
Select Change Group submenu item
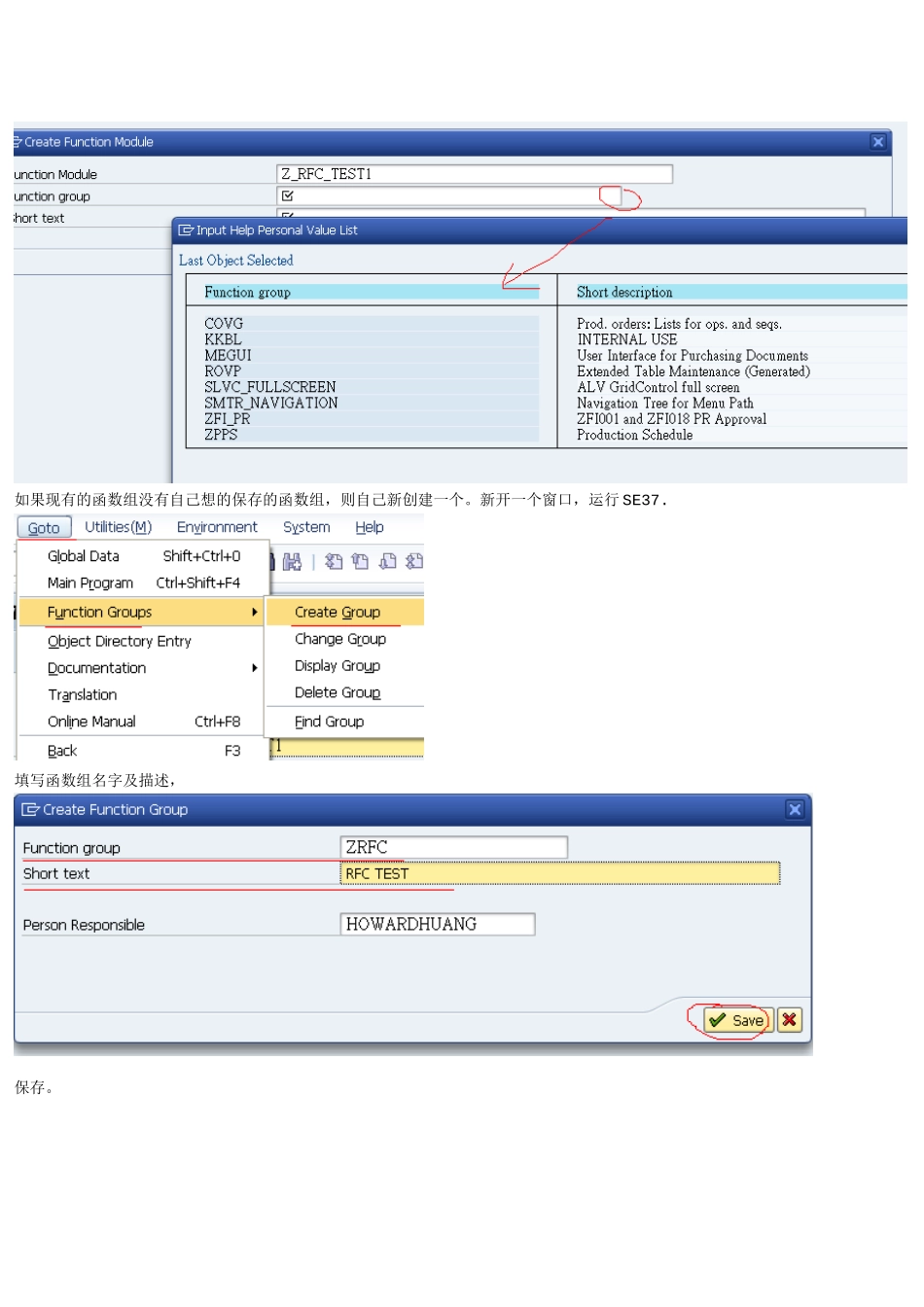[x=345, y=639]
